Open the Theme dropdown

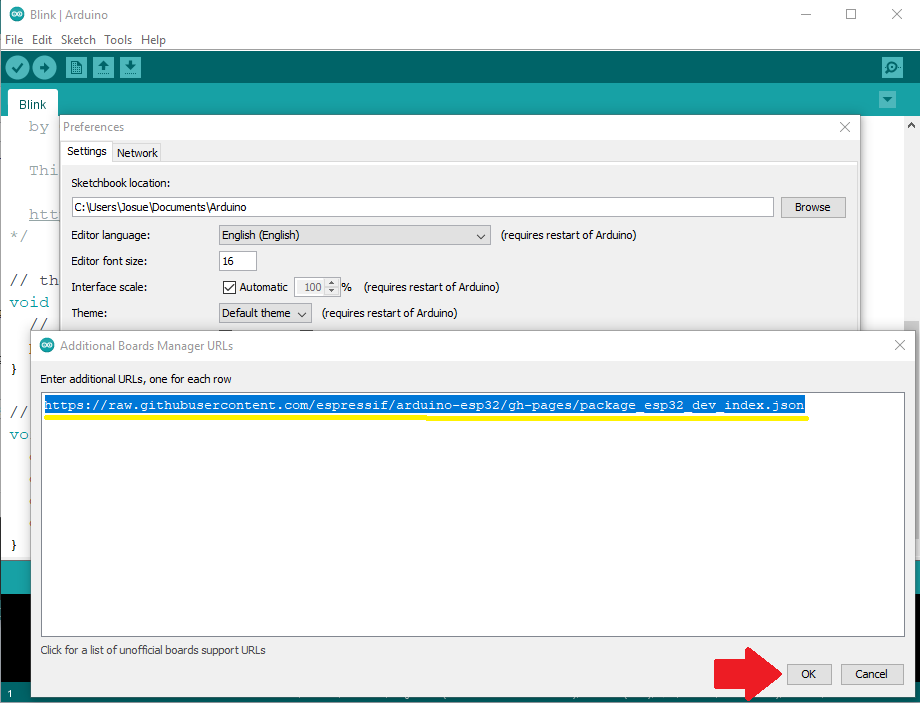click(x=265, y=313)
